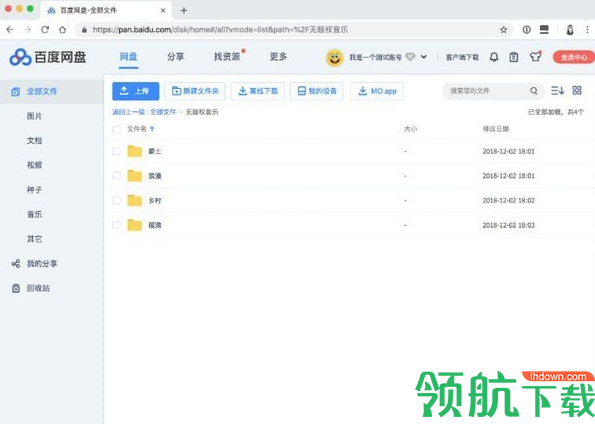Select 种子 category in sidebar

[x=34, y=190]
